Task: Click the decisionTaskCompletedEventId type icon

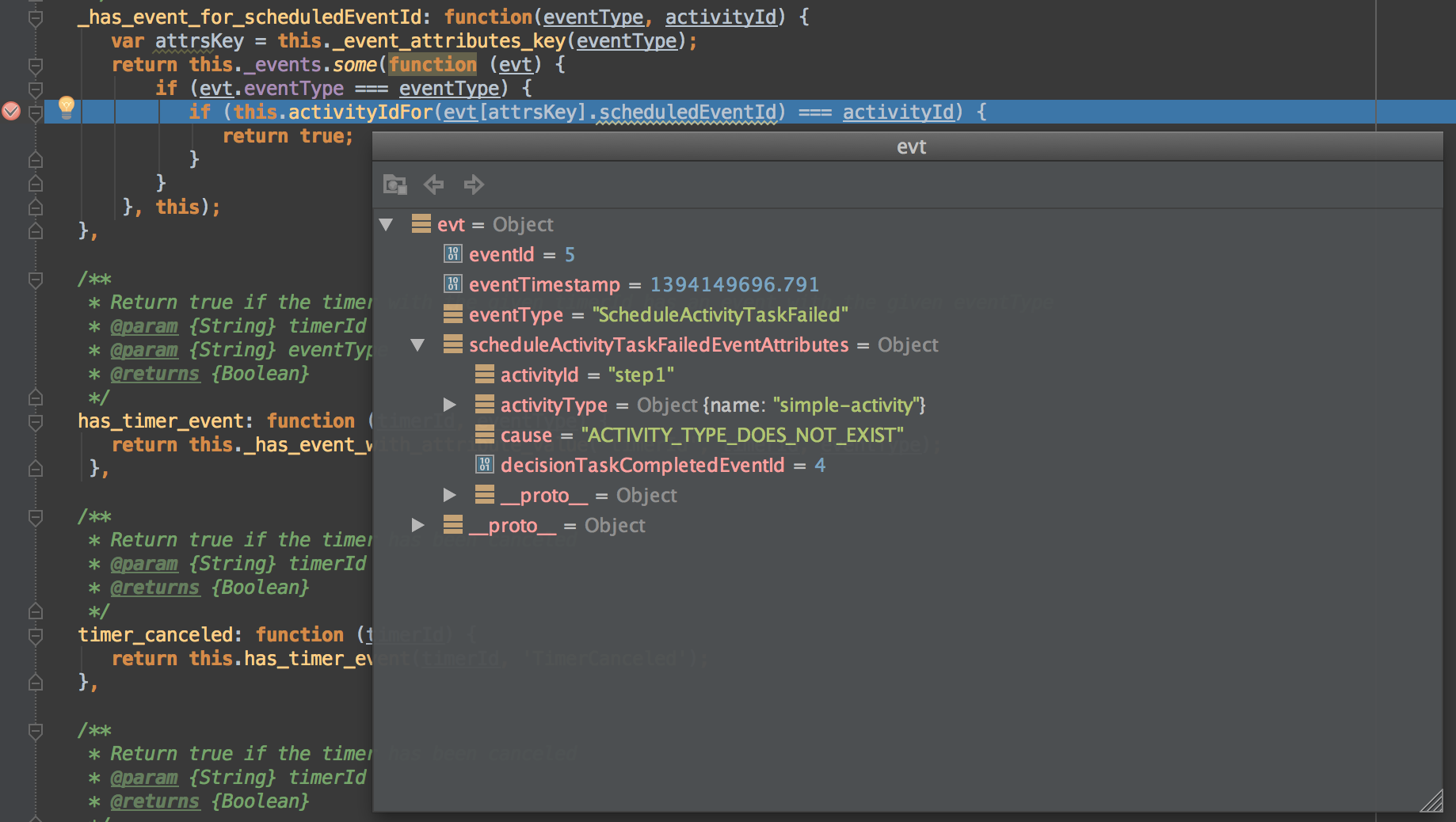Action: coord(485,465)
